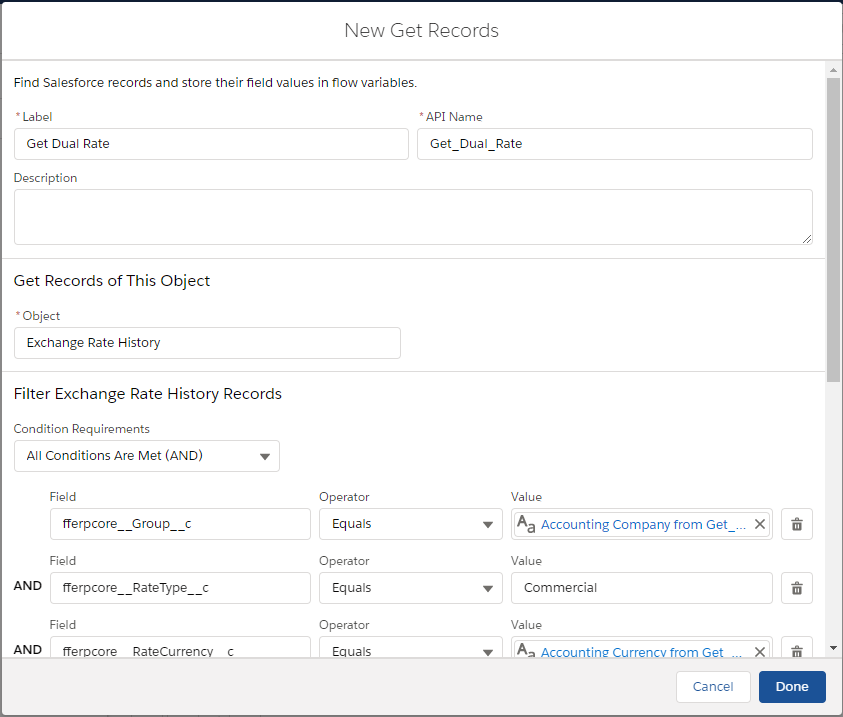Delete the RateCurrency condition row
843x717 pixels.
797,649
